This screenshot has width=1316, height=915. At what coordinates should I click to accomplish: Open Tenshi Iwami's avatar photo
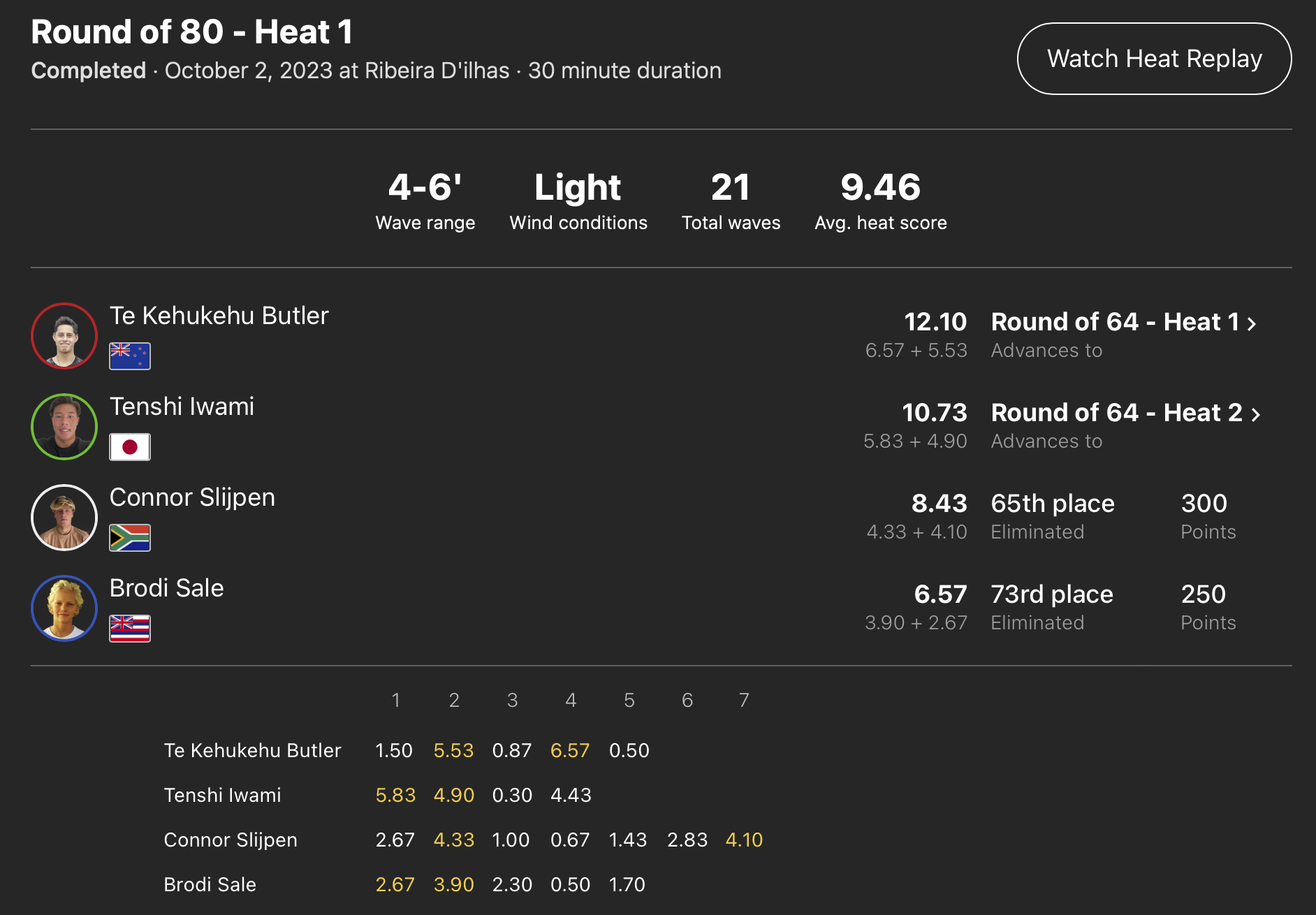[x=64, y=427]
